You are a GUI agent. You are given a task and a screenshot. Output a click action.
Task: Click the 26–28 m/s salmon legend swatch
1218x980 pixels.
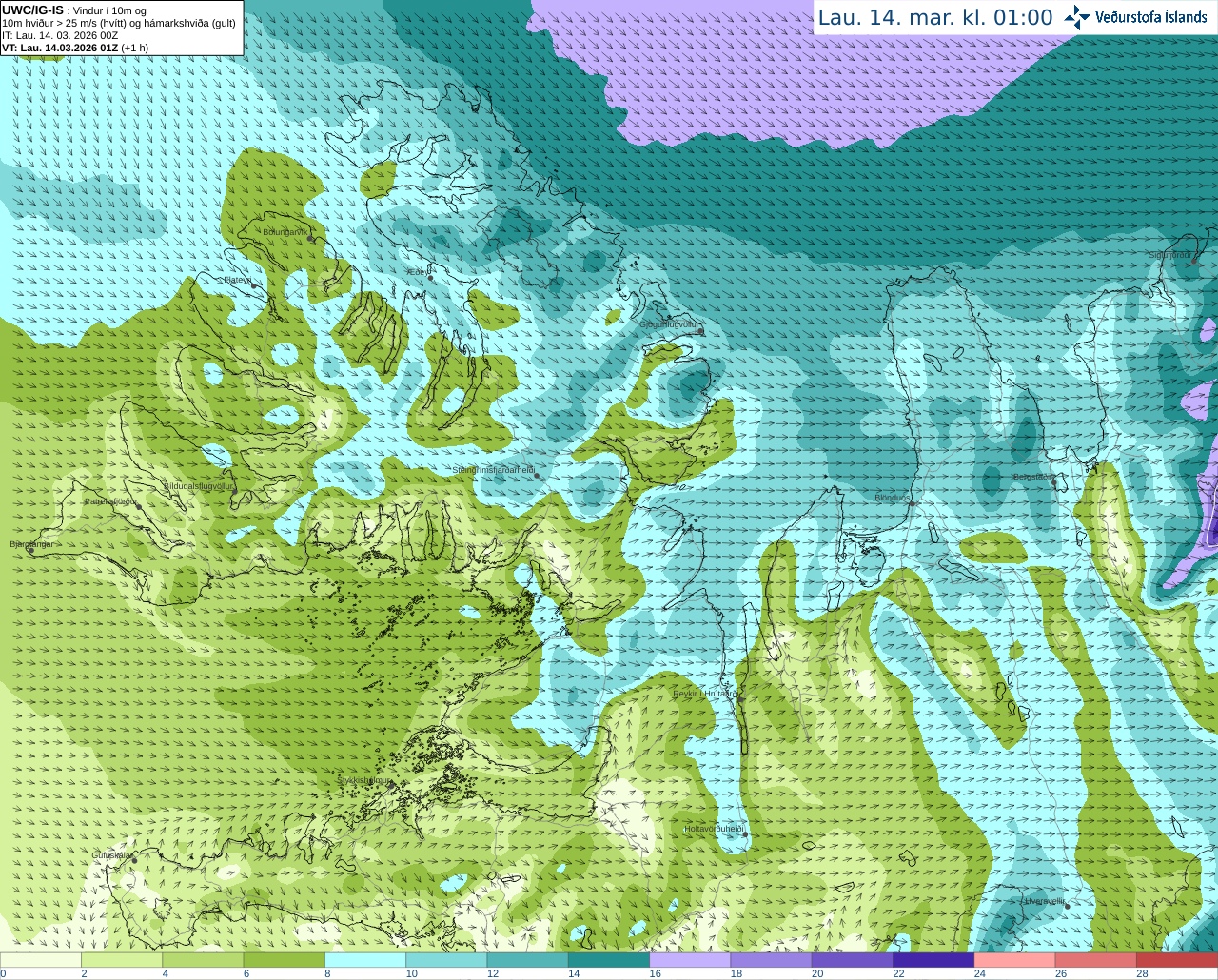[x=1096, y=959]
